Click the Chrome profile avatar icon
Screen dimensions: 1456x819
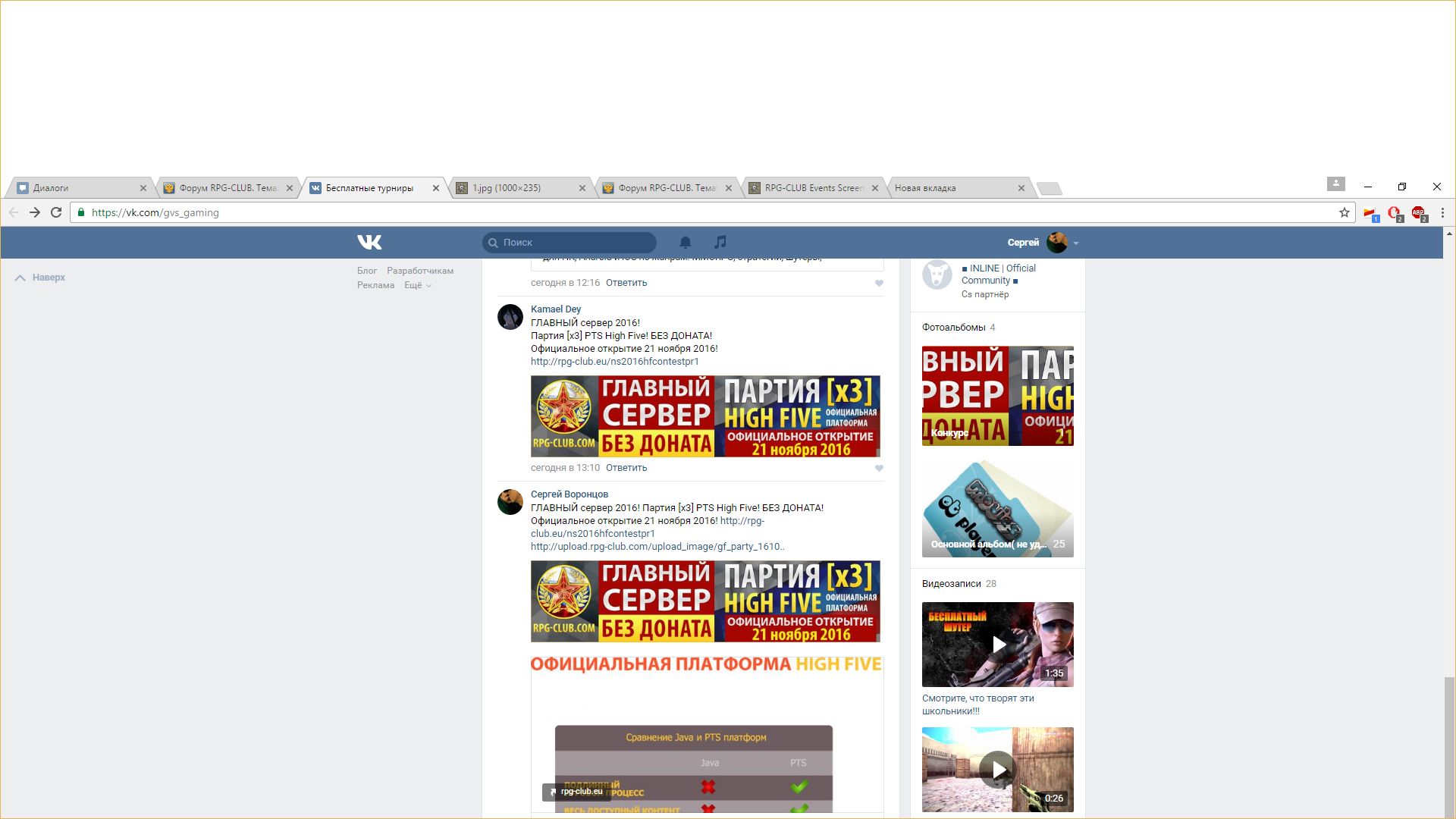[1335, 184]
